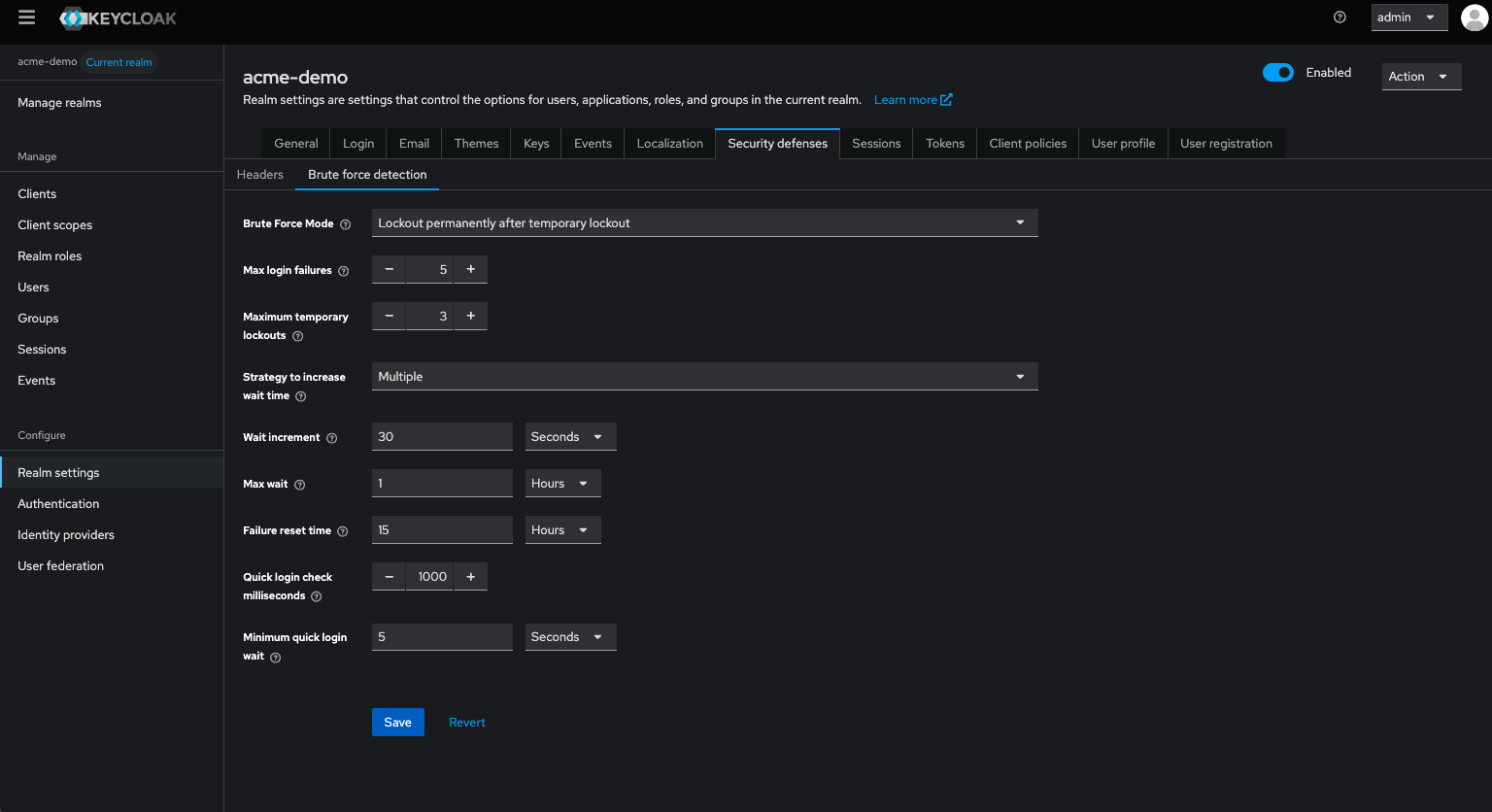Open the Tokens tab

click(945, 143)
